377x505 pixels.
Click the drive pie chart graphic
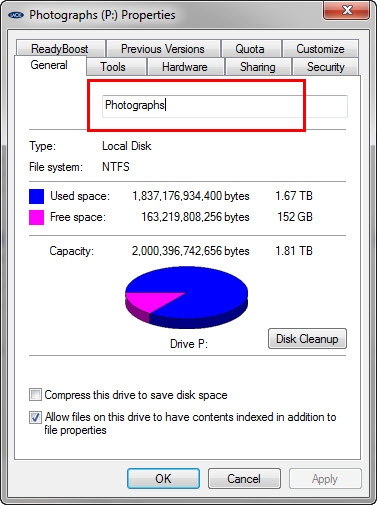[x=186, y=297]
